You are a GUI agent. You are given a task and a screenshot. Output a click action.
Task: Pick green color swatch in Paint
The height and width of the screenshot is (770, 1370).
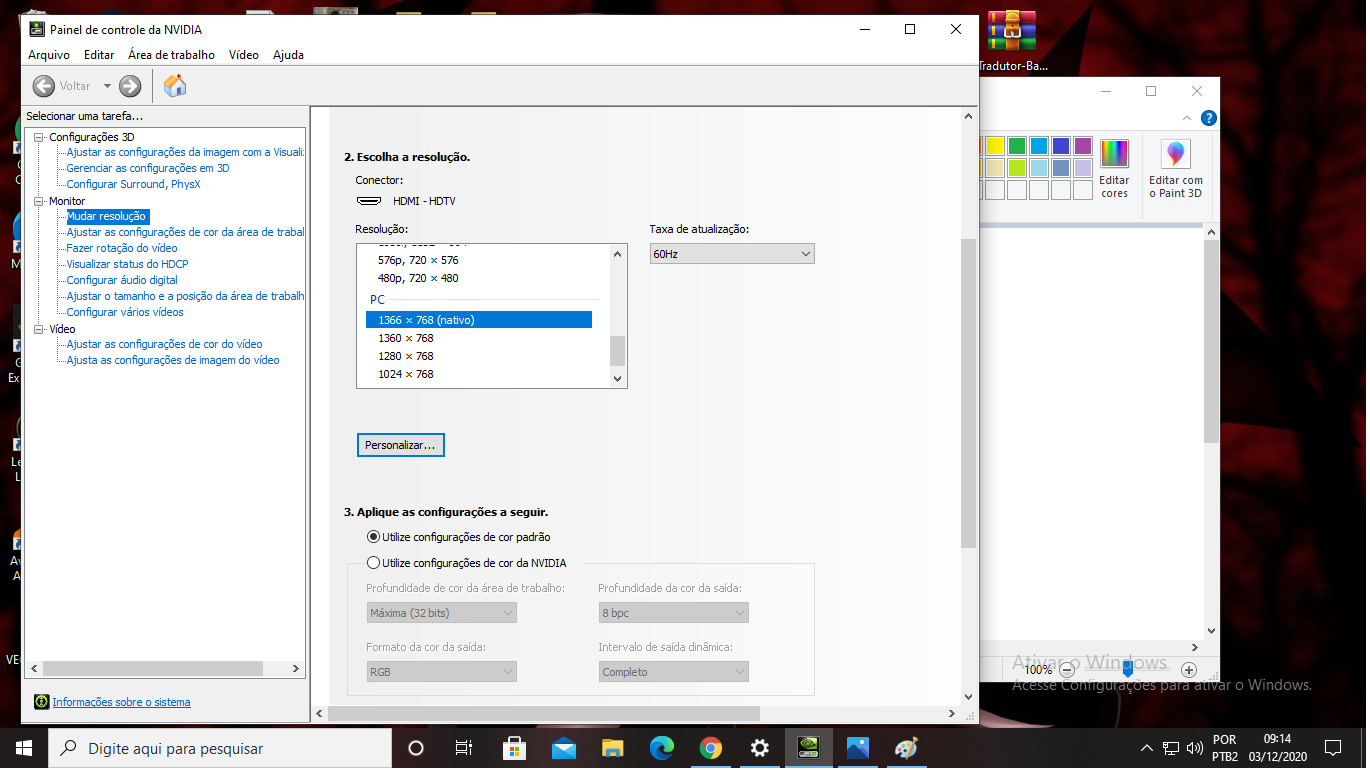tap(1017, 146)
